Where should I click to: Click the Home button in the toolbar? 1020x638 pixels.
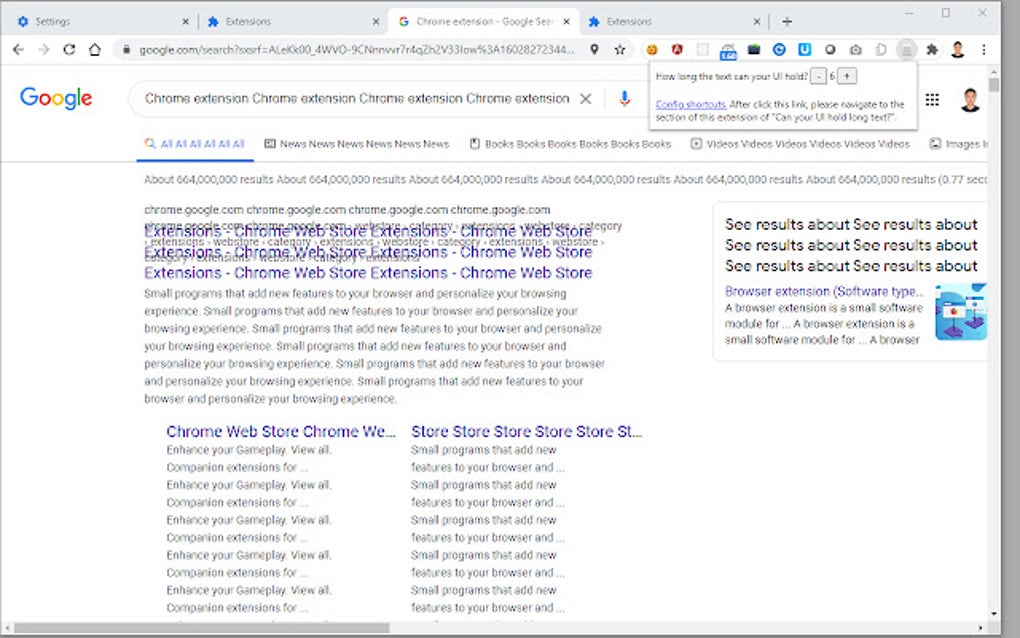(94, 48)
